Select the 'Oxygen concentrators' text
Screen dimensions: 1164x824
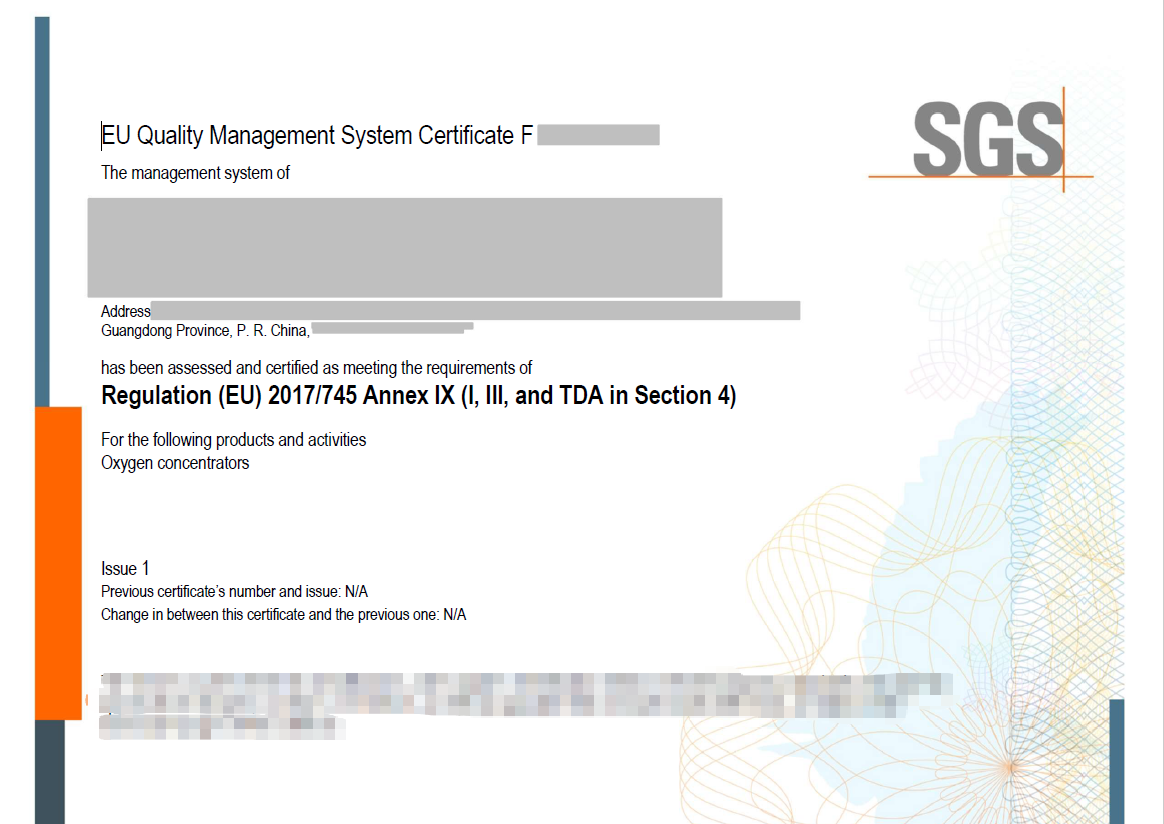point(175,463)
